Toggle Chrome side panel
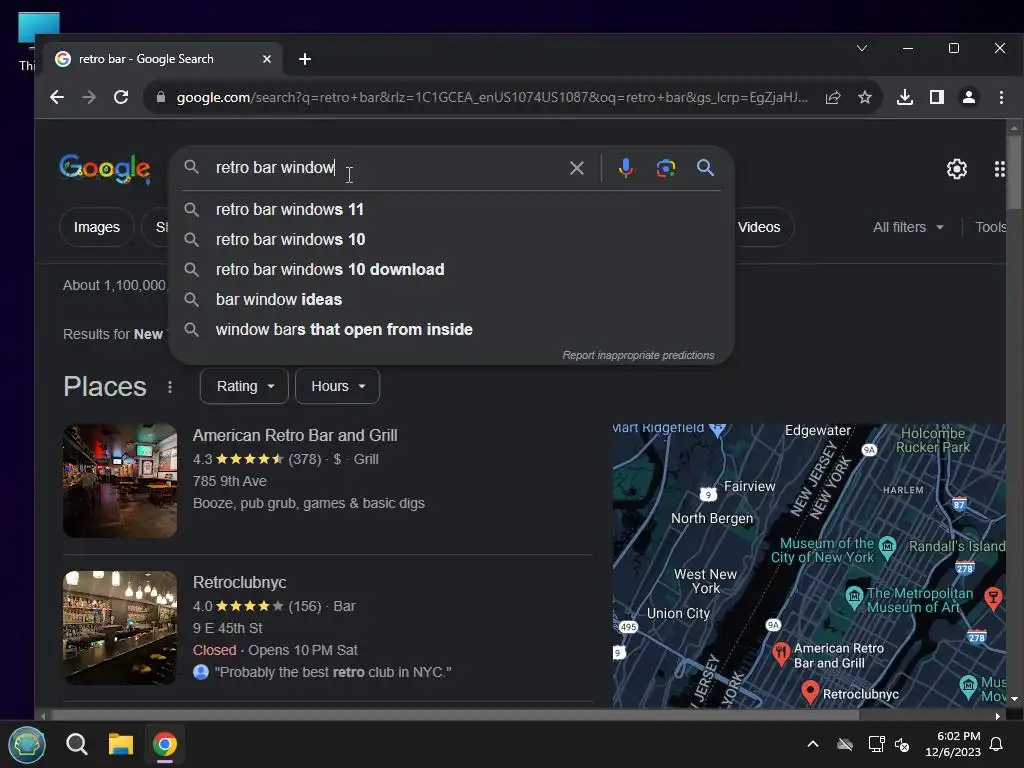The image size is (1024, 768). [936, 97]
